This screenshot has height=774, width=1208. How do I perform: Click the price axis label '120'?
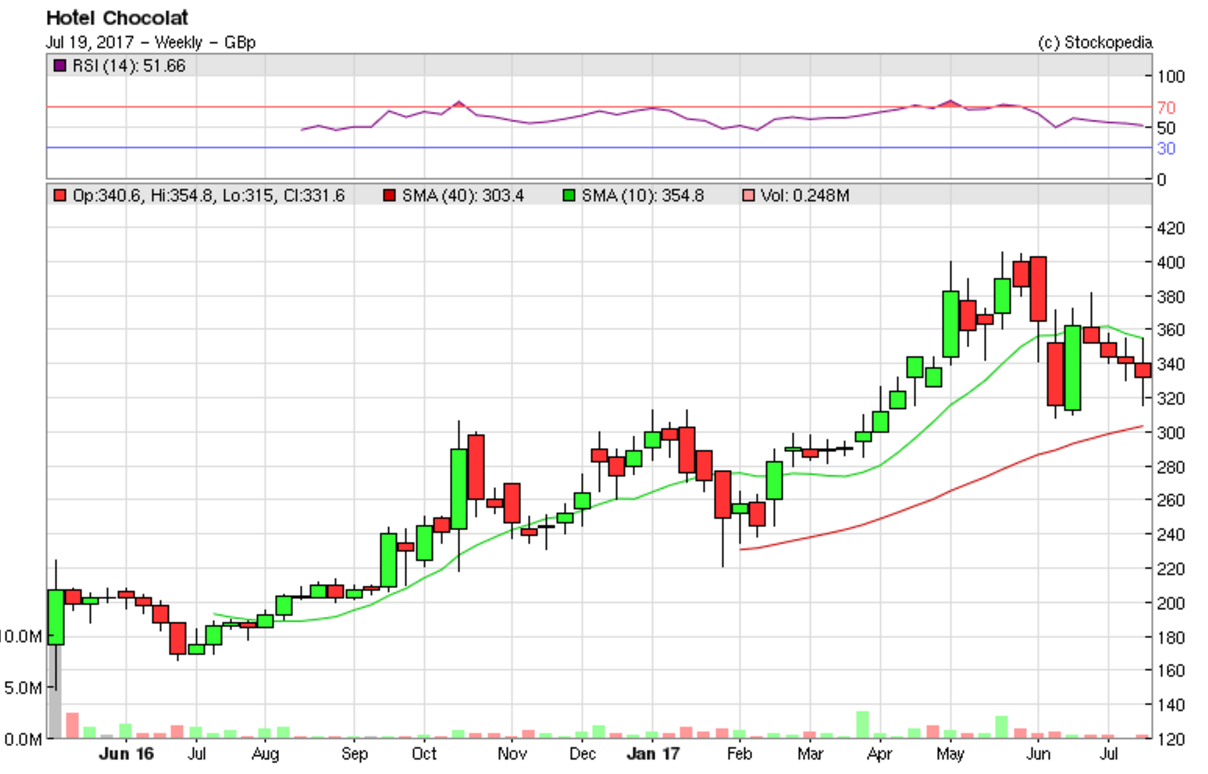[x=1170, y=739]
